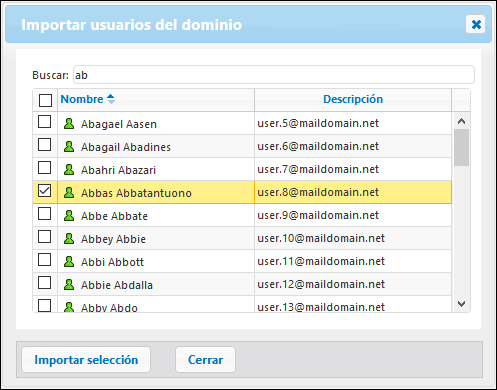Click the user icon beside Abbe Abbate

(69, 216)
